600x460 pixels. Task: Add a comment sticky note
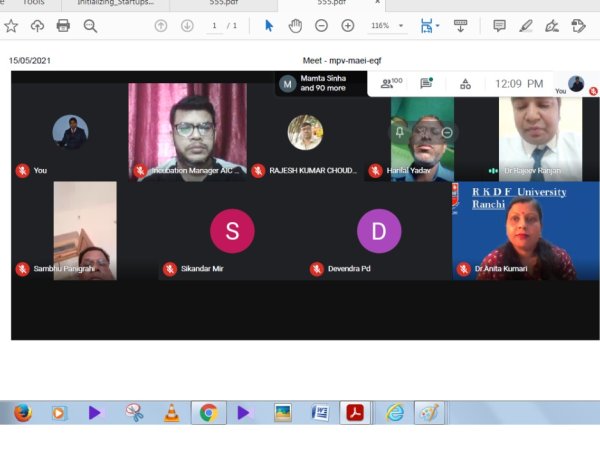coord(499,26)
